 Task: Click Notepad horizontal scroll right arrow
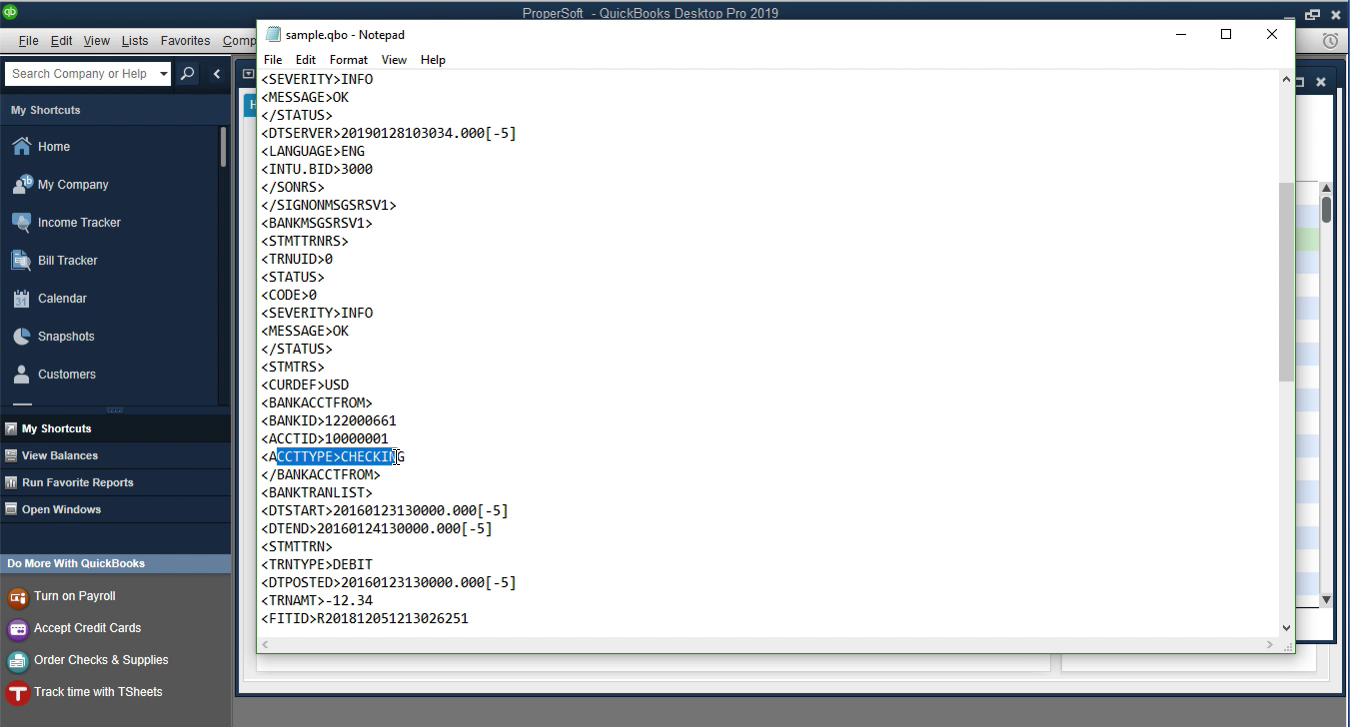(x=1272, y=645)
